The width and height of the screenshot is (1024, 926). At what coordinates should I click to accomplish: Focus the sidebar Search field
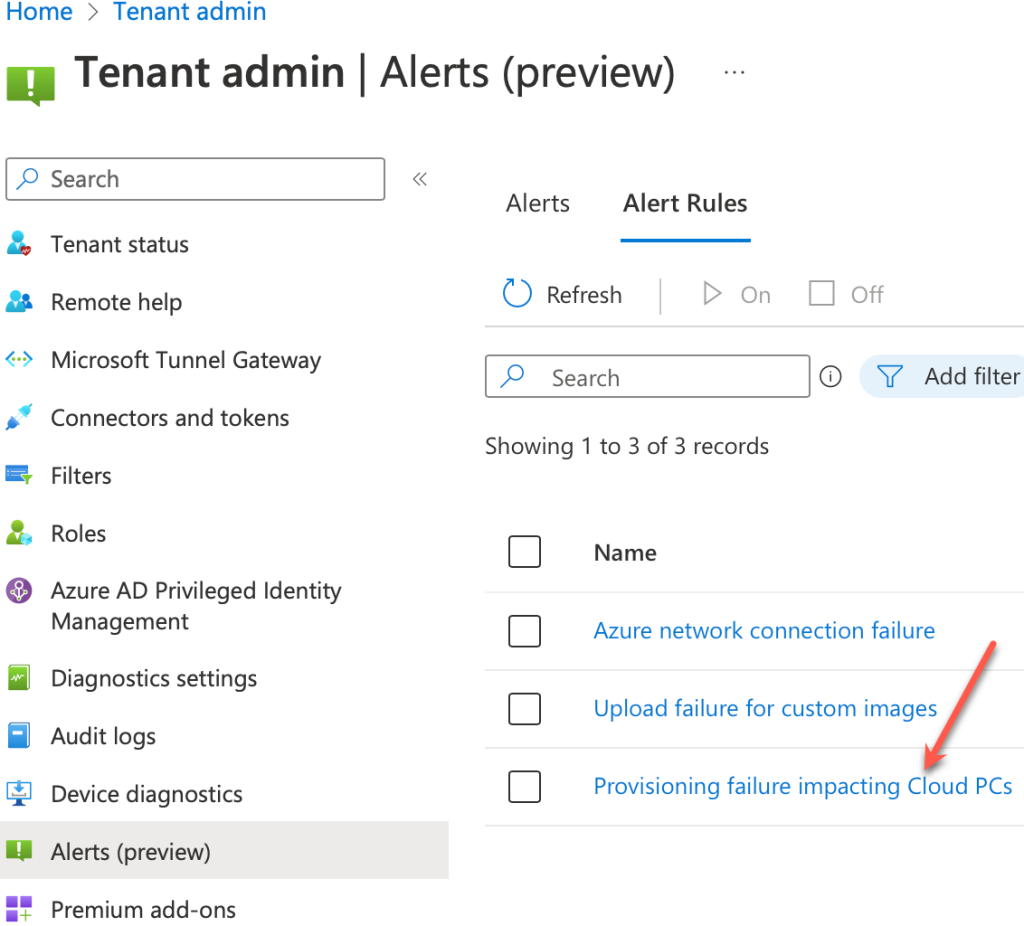195,179
